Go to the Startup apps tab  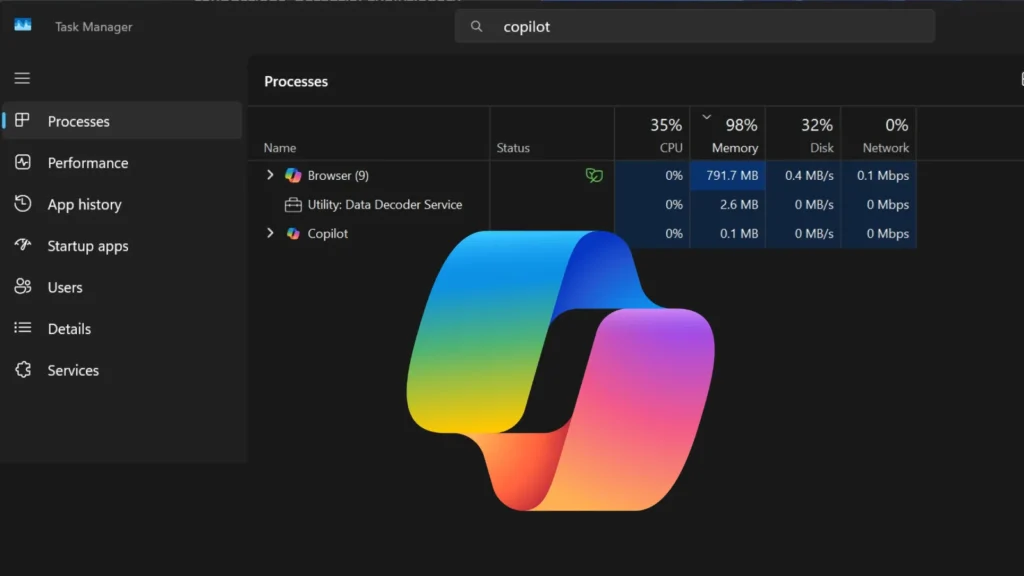click(x=123, y=246)
